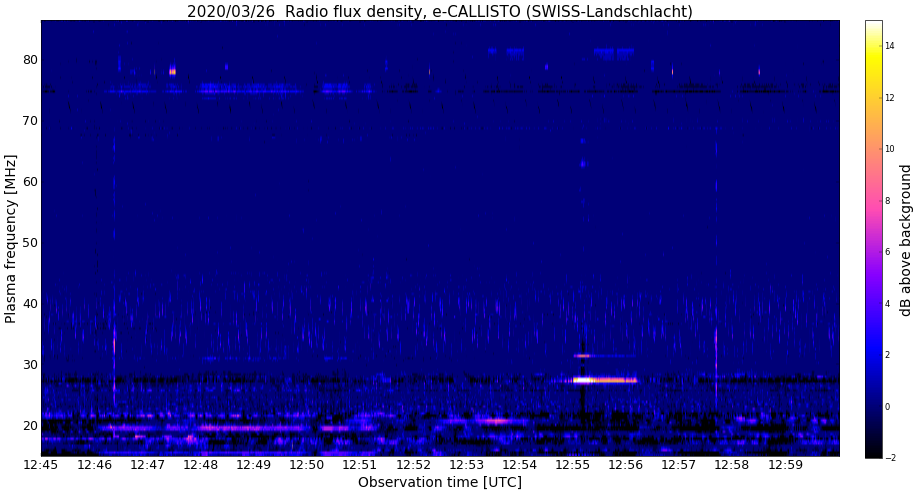Click the colorbar tick label 4
Viewport: 919px width, 494px height.
pos(887,304)
